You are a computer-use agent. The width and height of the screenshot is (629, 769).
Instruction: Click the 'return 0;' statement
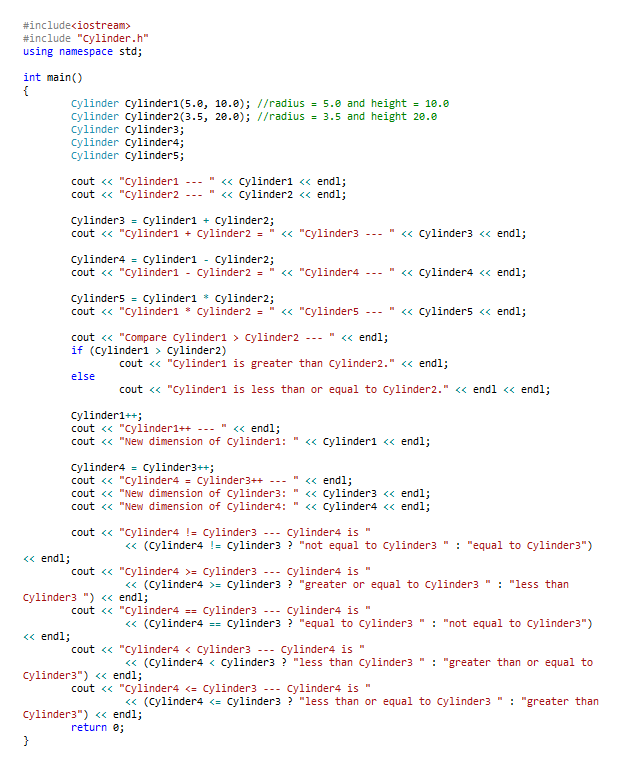(98, 727)
